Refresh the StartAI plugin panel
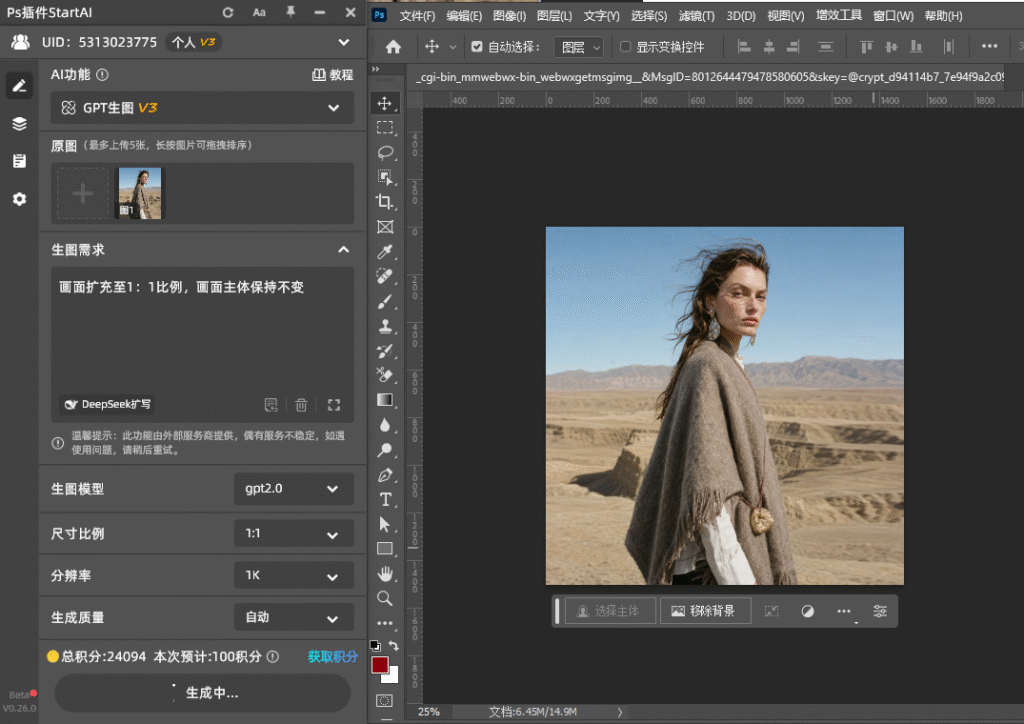Screen dimensions: 1024x724 (227, 12)
